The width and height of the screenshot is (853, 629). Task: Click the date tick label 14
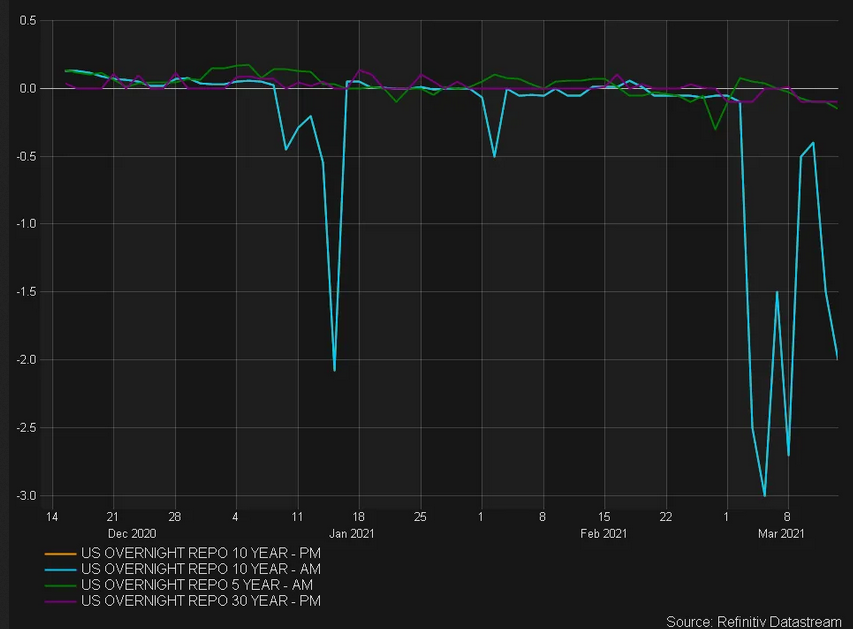pos(52,517)
